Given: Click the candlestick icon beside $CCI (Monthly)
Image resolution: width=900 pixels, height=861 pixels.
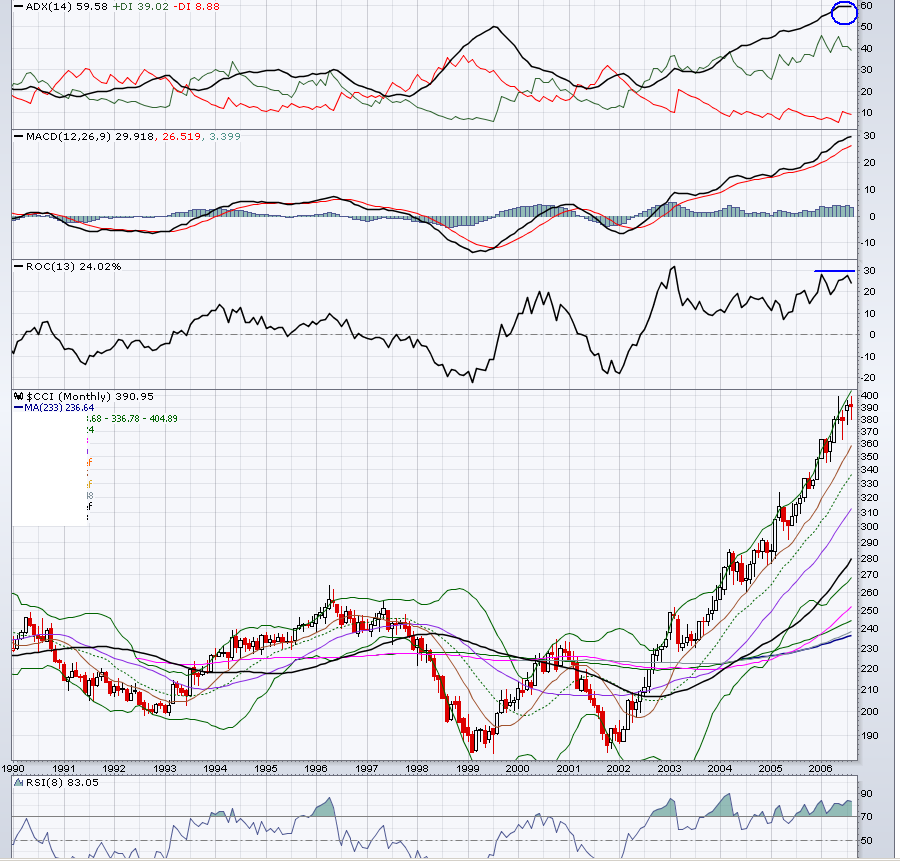Looking at the screenshot, I should coord(18,396).
